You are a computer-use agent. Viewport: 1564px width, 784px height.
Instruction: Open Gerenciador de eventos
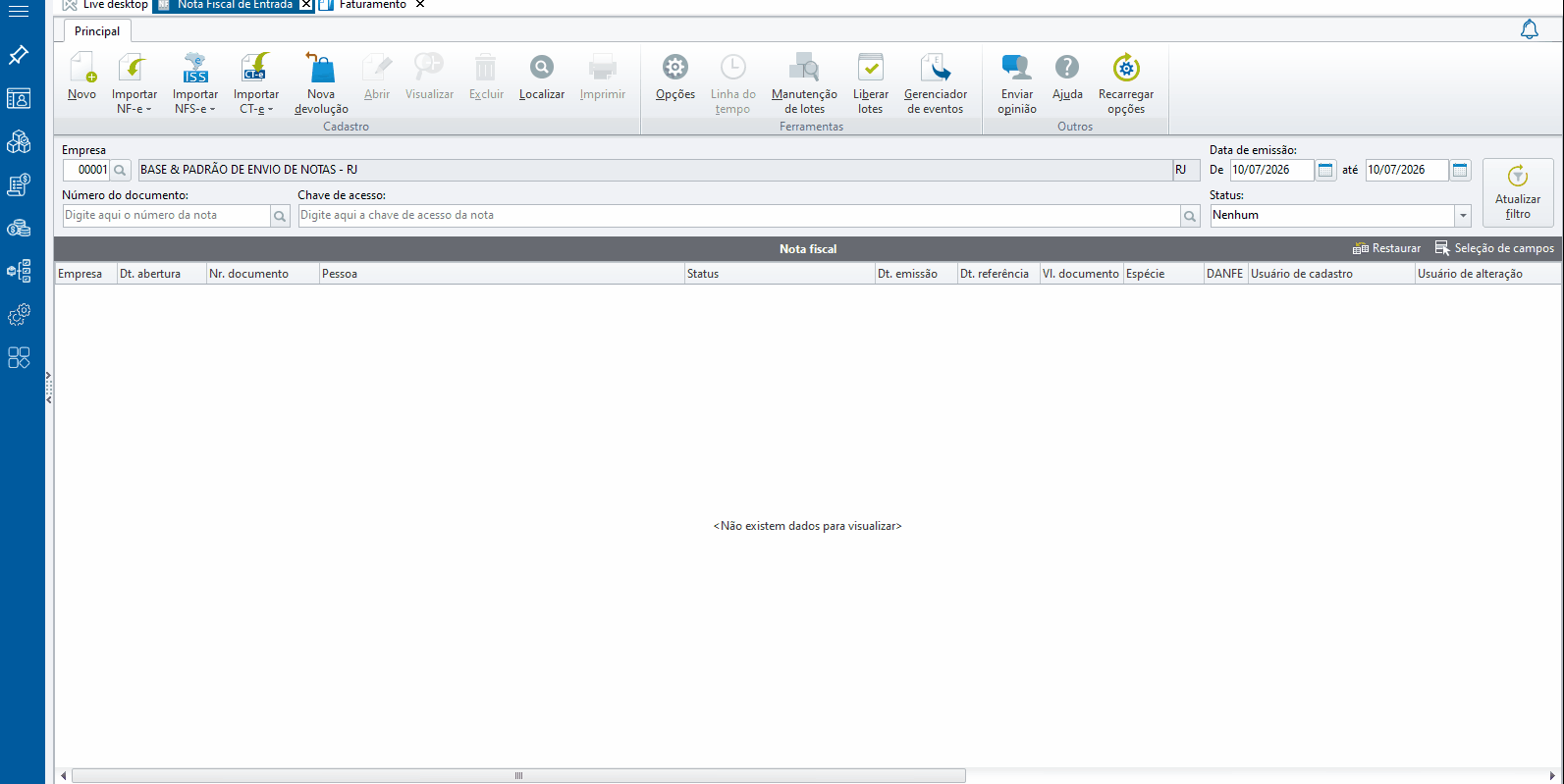click(x=936, y=83)
